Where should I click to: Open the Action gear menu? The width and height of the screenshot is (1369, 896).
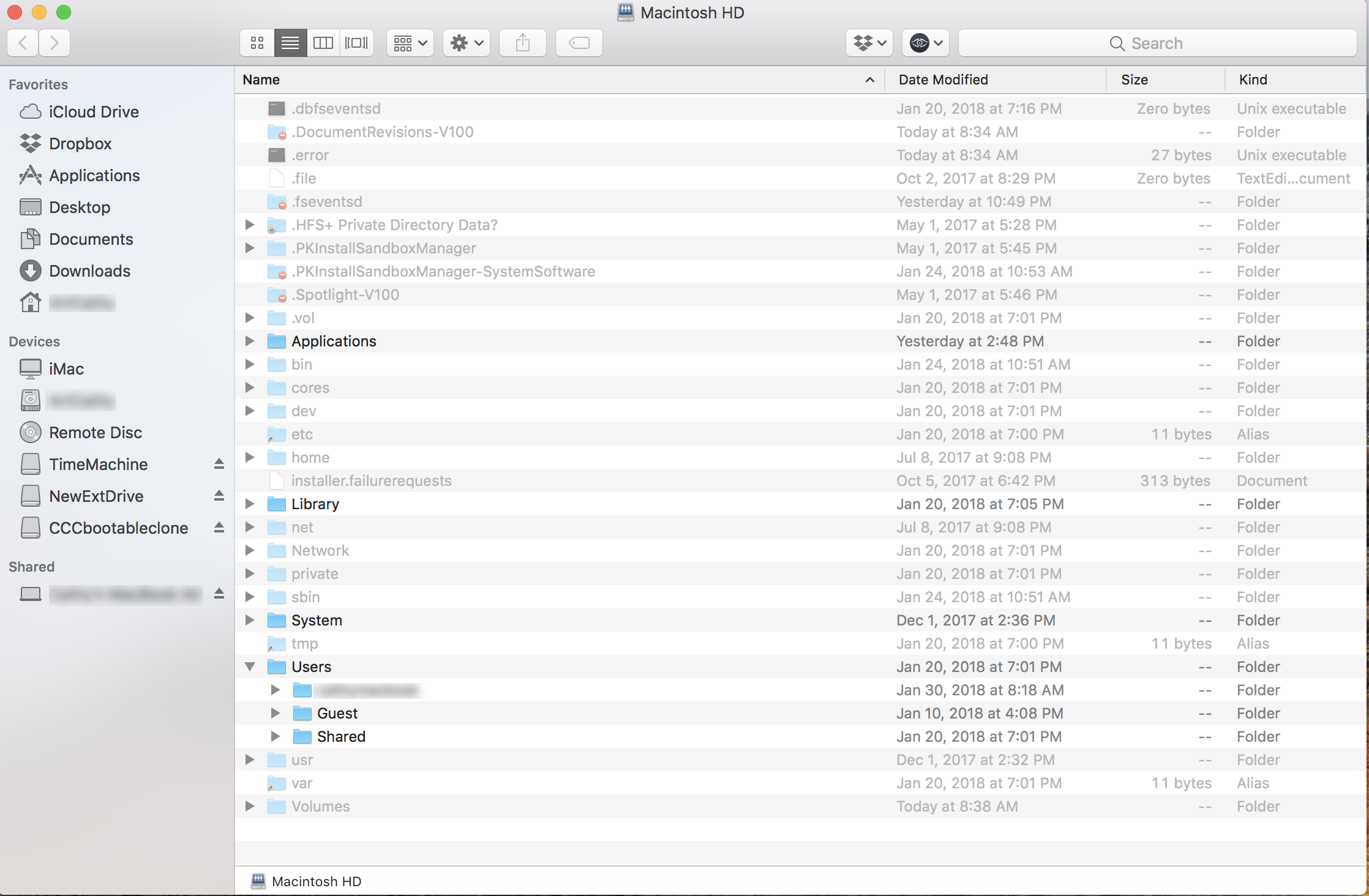pyautogui.click(x=466, y=43)
